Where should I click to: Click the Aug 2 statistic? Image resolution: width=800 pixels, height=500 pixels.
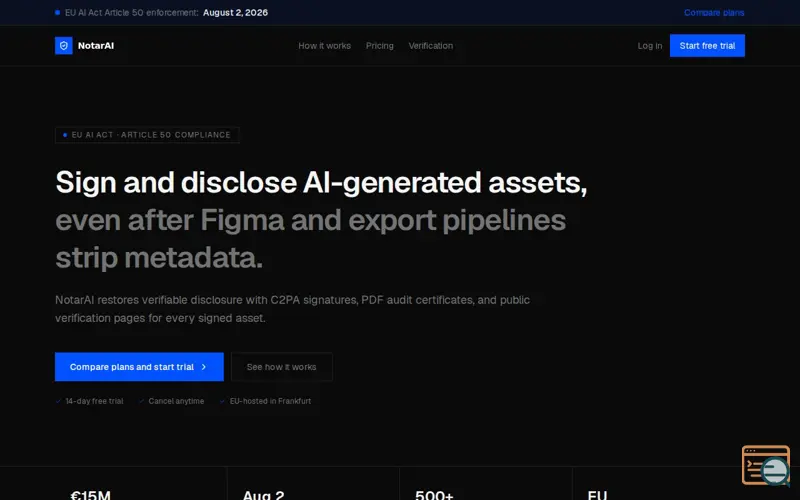point(263,495)
